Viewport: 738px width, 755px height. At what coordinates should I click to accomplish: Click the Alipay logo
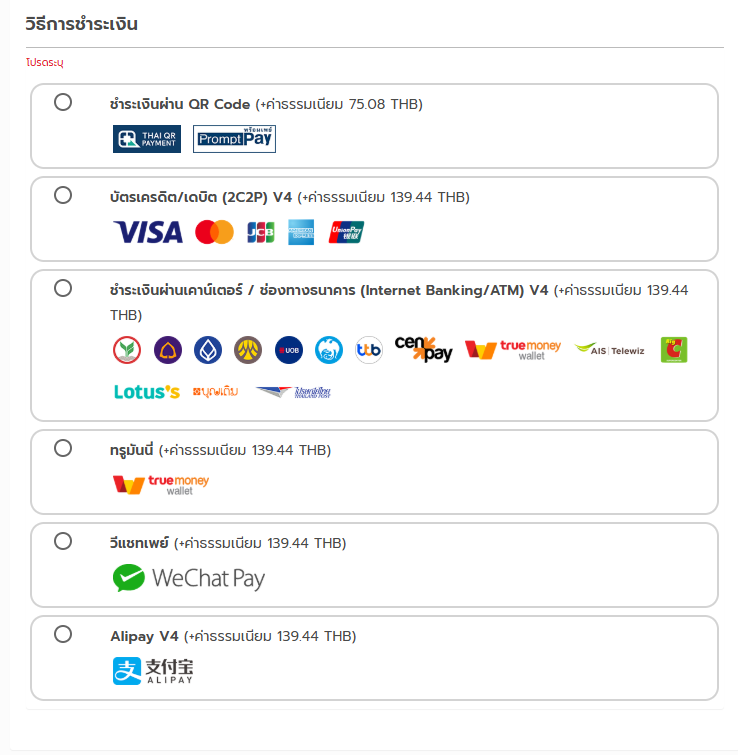coord(153,671)
